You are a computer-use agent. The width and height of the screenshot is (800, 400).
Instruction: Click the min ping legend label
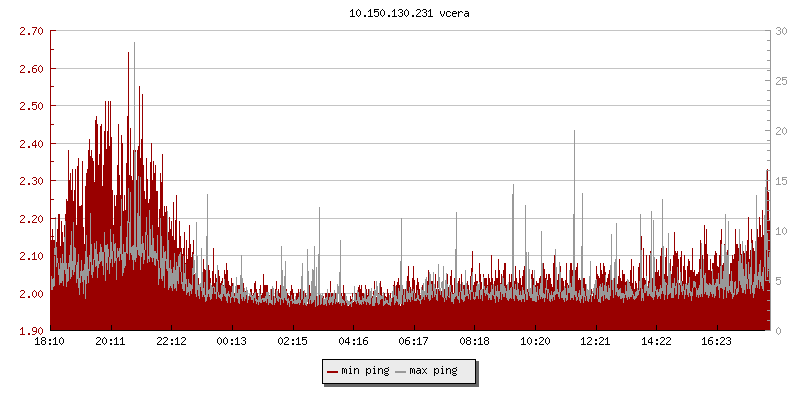pos(364,372)
